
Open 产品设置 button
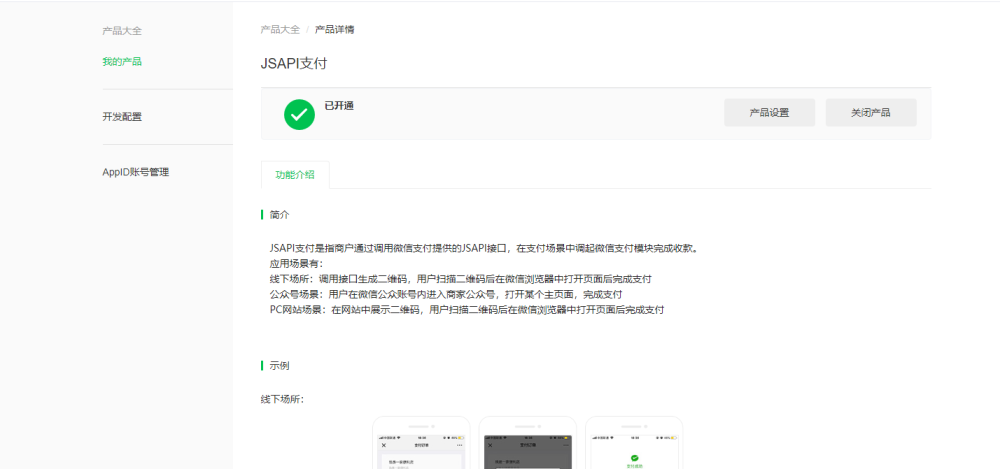click(769, 113)
